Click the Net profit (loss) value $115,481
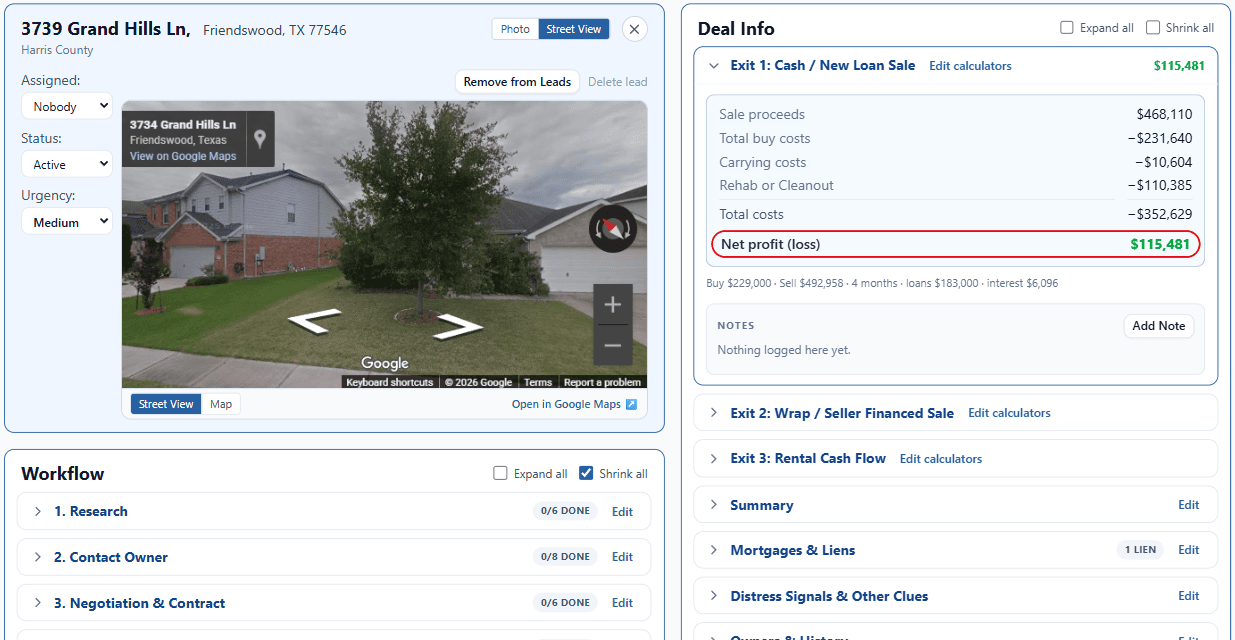This screenshot has width=1235, height=640. (1161, 244)
